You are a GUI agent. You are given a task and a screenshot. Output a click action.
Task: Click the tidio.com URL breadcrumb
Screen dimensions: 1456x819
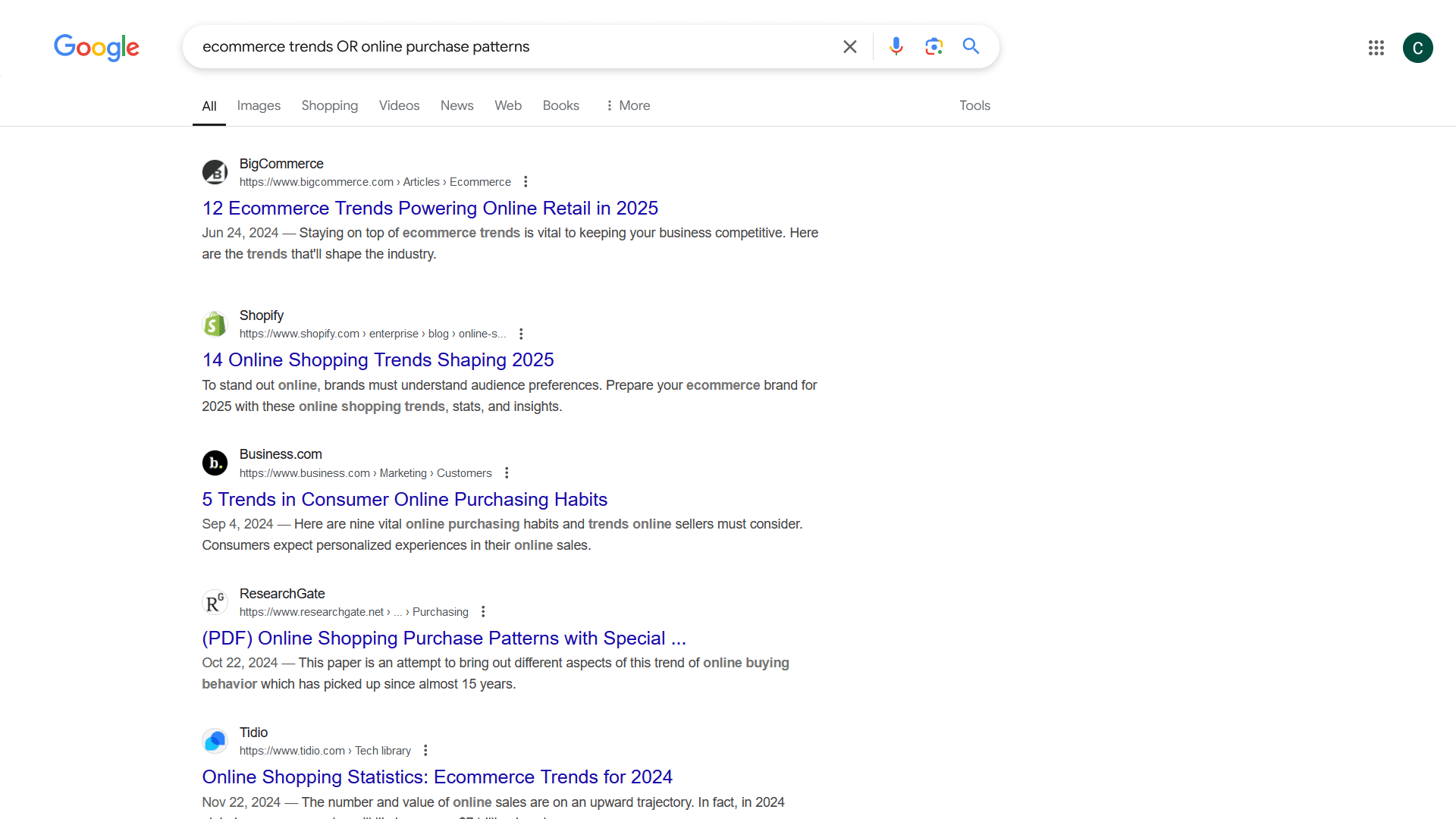325,751
